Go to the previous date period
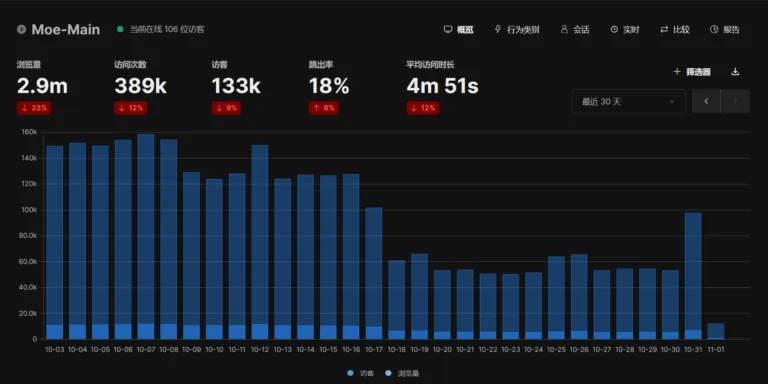768x384 pixels. point(706,101)
